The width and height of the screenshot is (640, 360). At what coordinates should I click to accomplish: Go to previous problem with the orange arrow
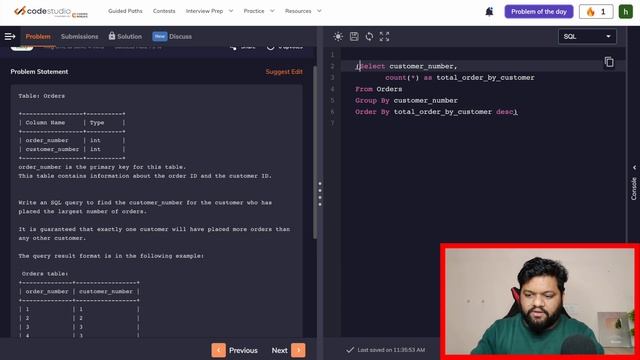point(218,350)
